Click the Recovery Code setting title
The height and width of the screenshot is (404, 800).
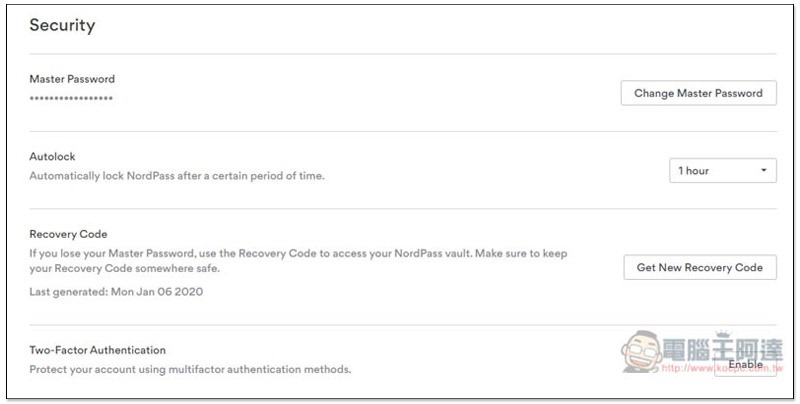[68, 234]
